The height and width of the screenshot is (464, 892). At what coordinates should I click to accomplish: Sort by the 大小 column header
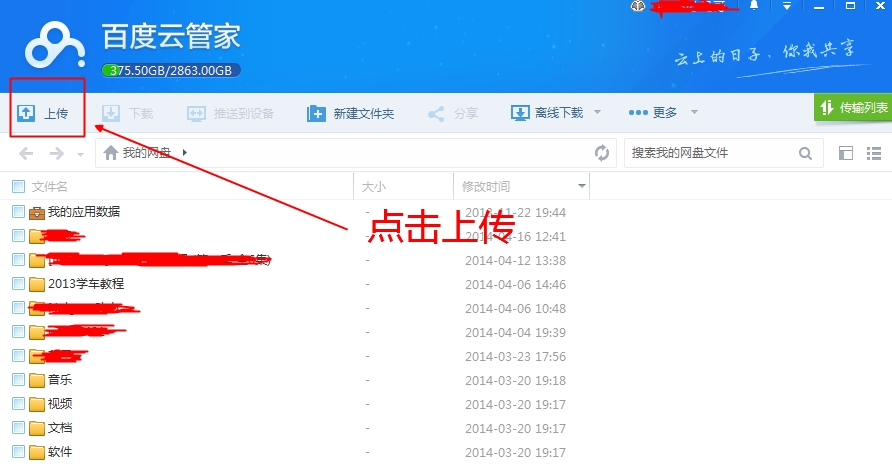point(374,187)
